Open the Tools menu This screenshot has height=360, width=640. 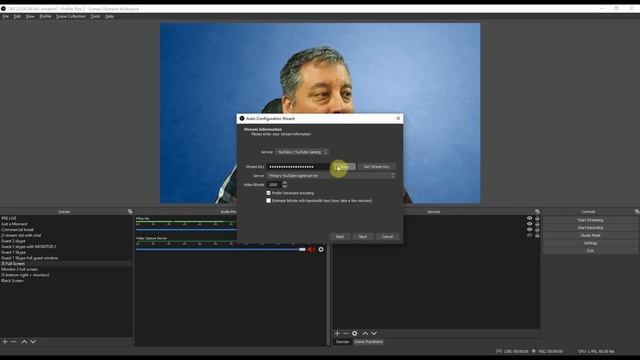point(95,16)
